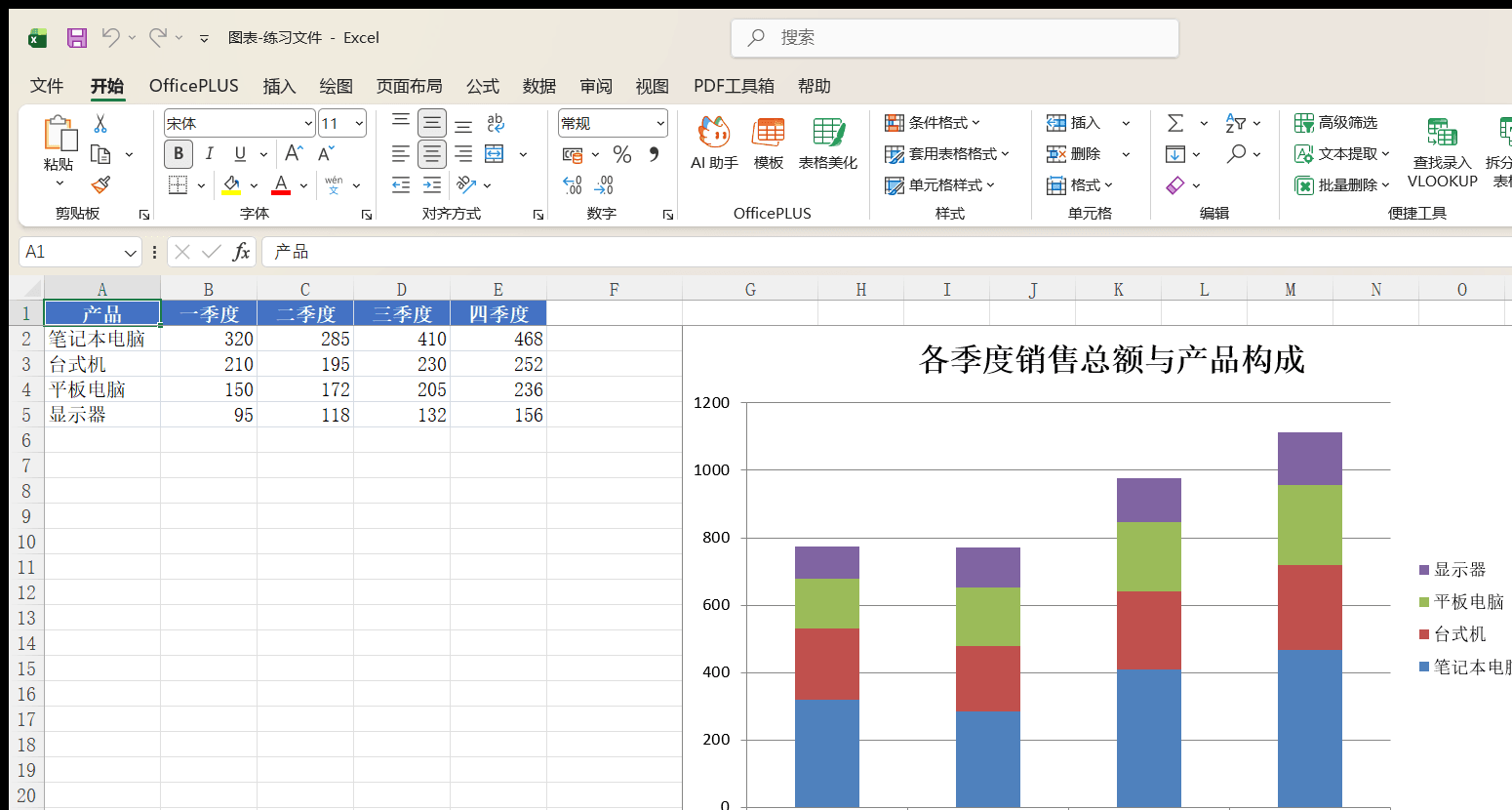Click the 表格美化 icon
The image size is (1512, 810).
(828, 142)
